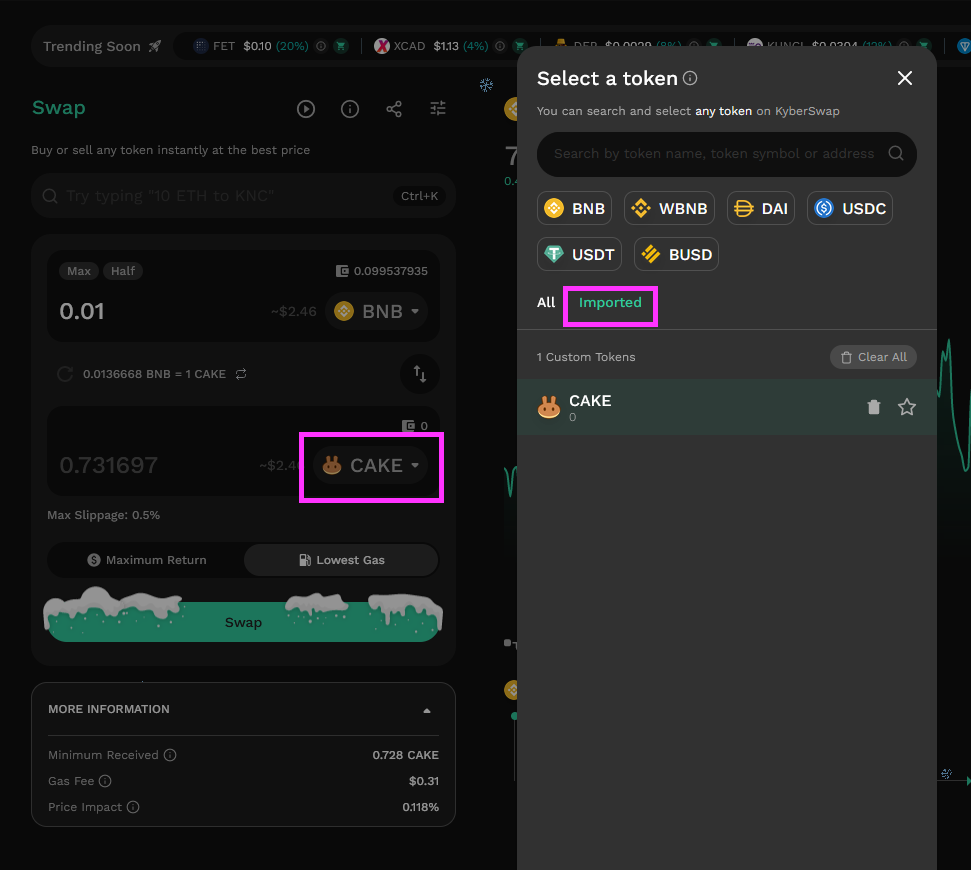Choose the BUSD quick token chip
Image resolution: width=971 pixels, height=870 pixels.
(676, 254)
